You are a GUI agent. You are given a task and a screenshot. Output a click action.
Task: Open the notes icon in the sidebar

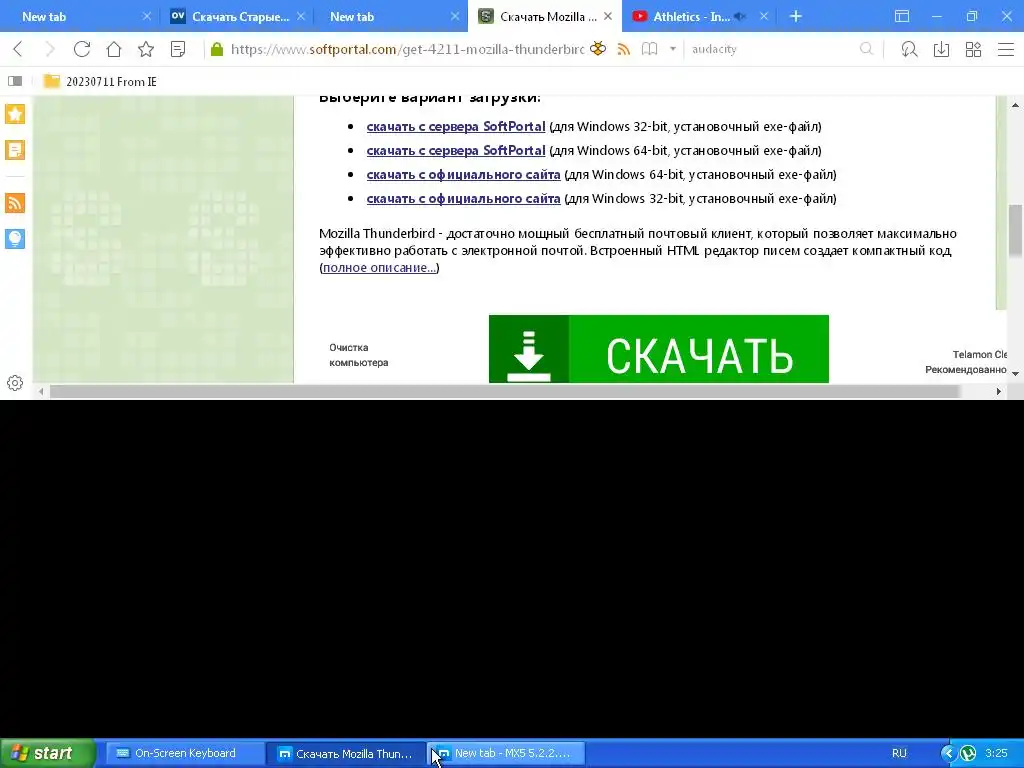15,150
